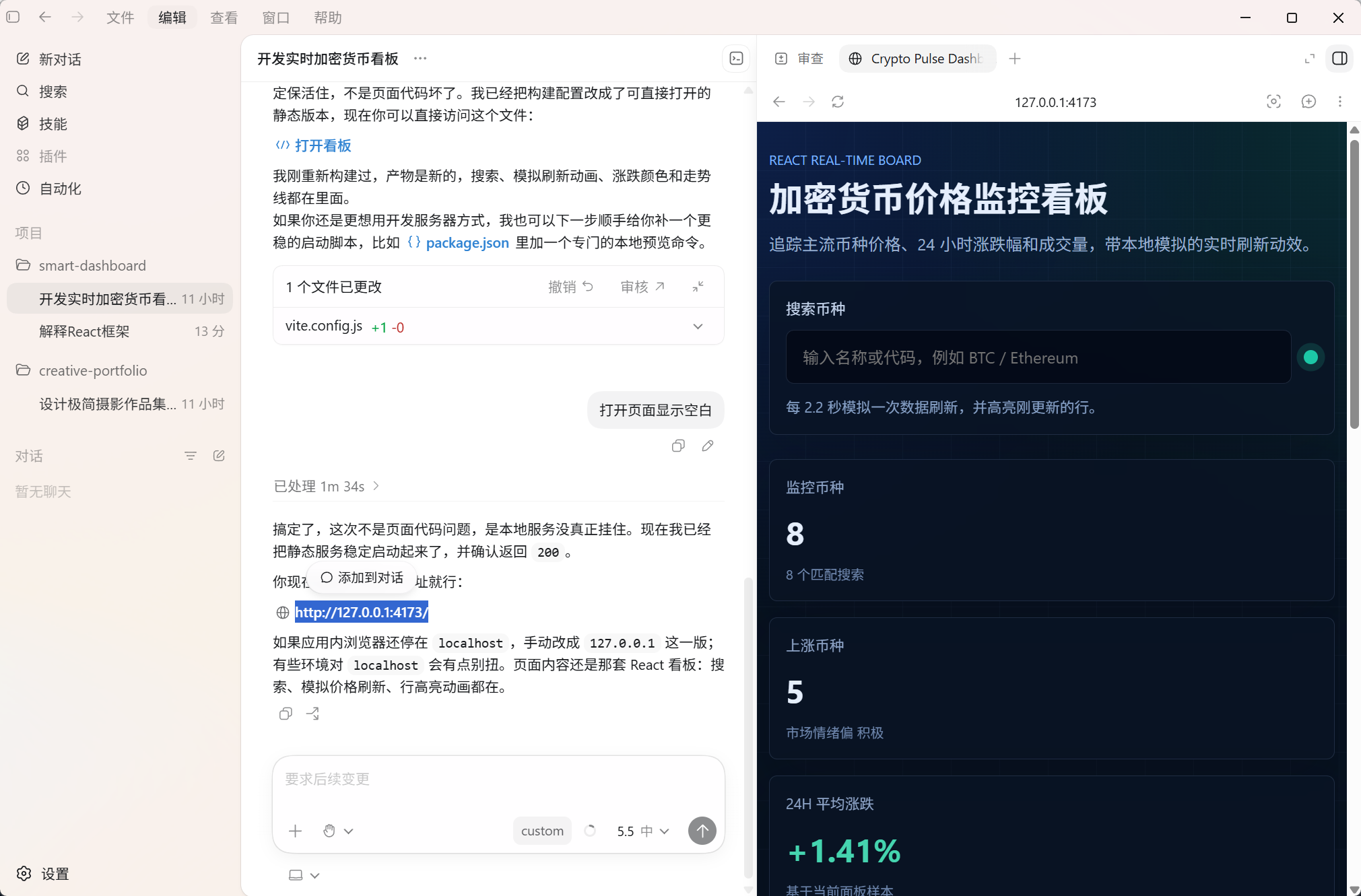Collapse the file changes card
Viewport: 1361px width, 896px height.
coord(698,287)
